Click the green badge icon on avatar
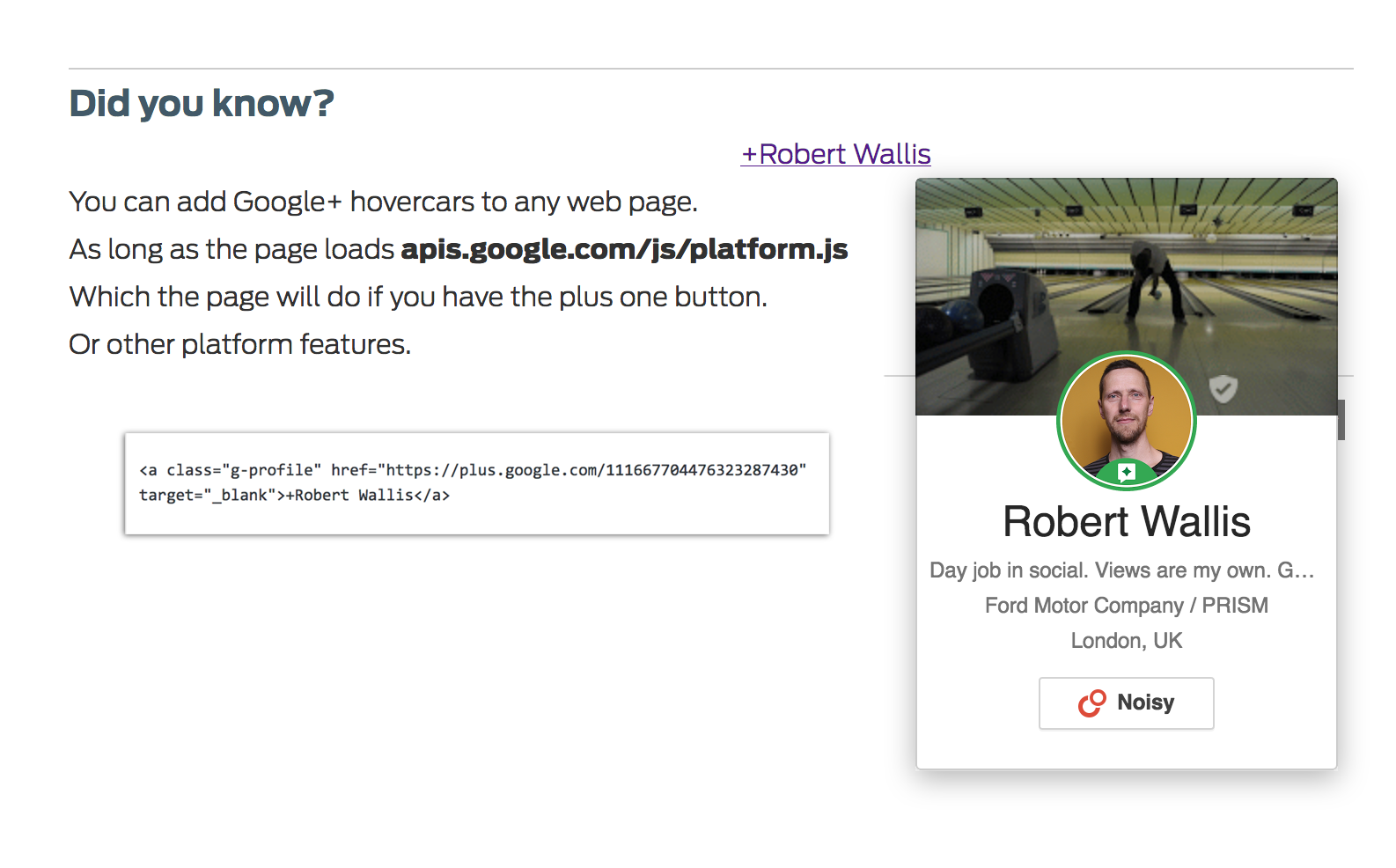 (x=1126, y=473)
